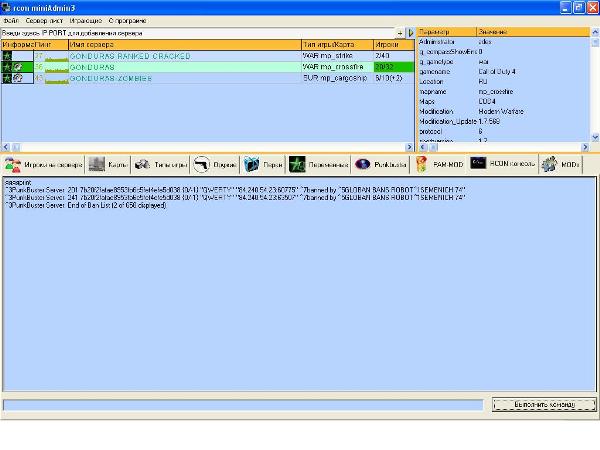Click first PunkBuster Server ban line in console
This screenshot has height=450, width=600.
[x=235, y=190]
